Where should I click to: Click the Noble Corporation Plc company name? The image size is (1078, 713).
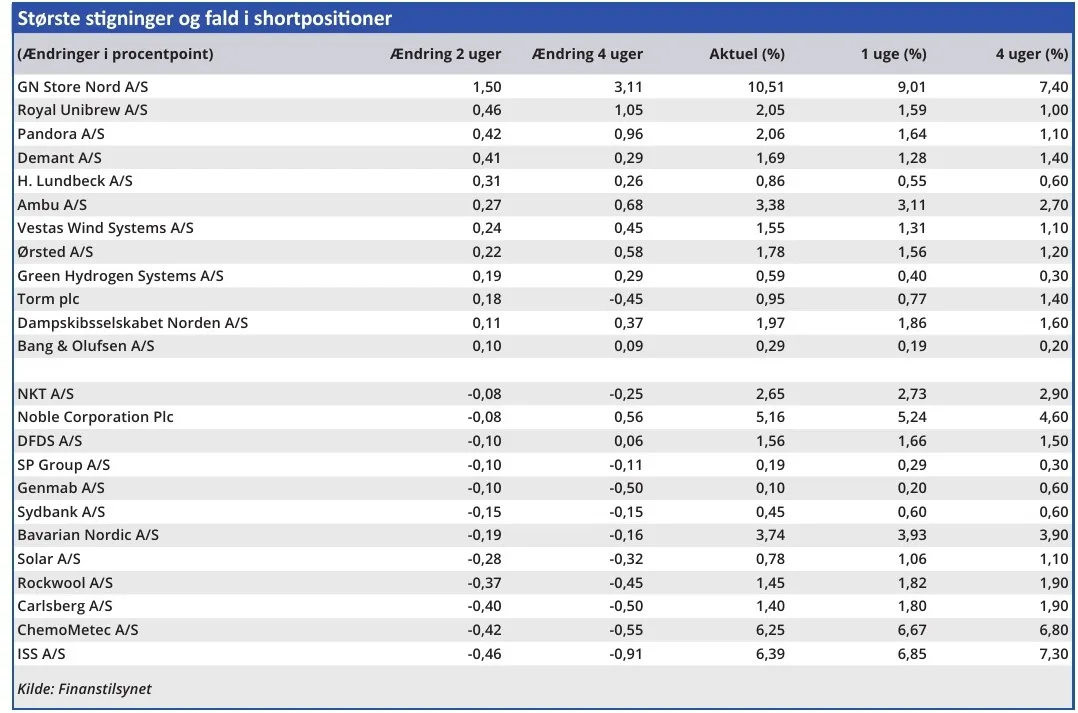(x=95, y=417)
